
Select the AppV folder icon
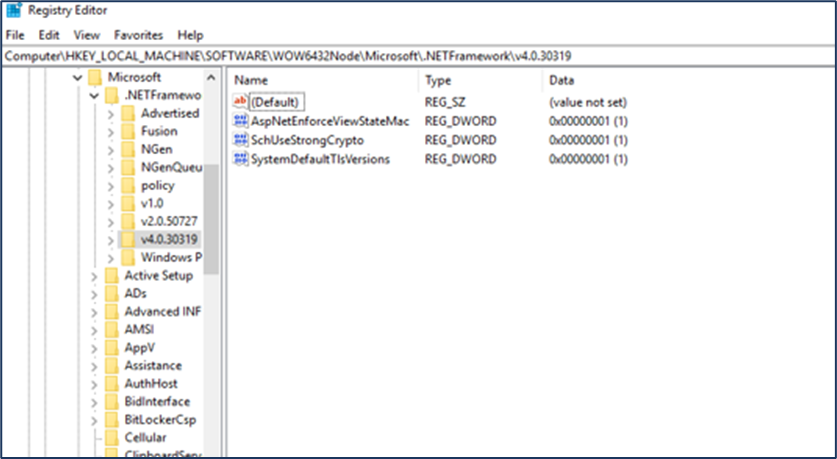click(112, 348)
